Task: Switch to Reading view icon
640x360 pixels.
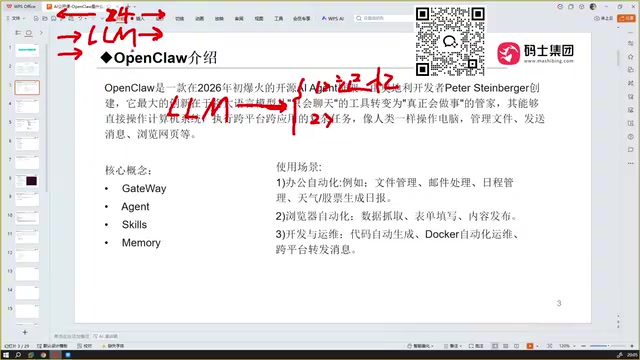Action: (x=517, y=346)
